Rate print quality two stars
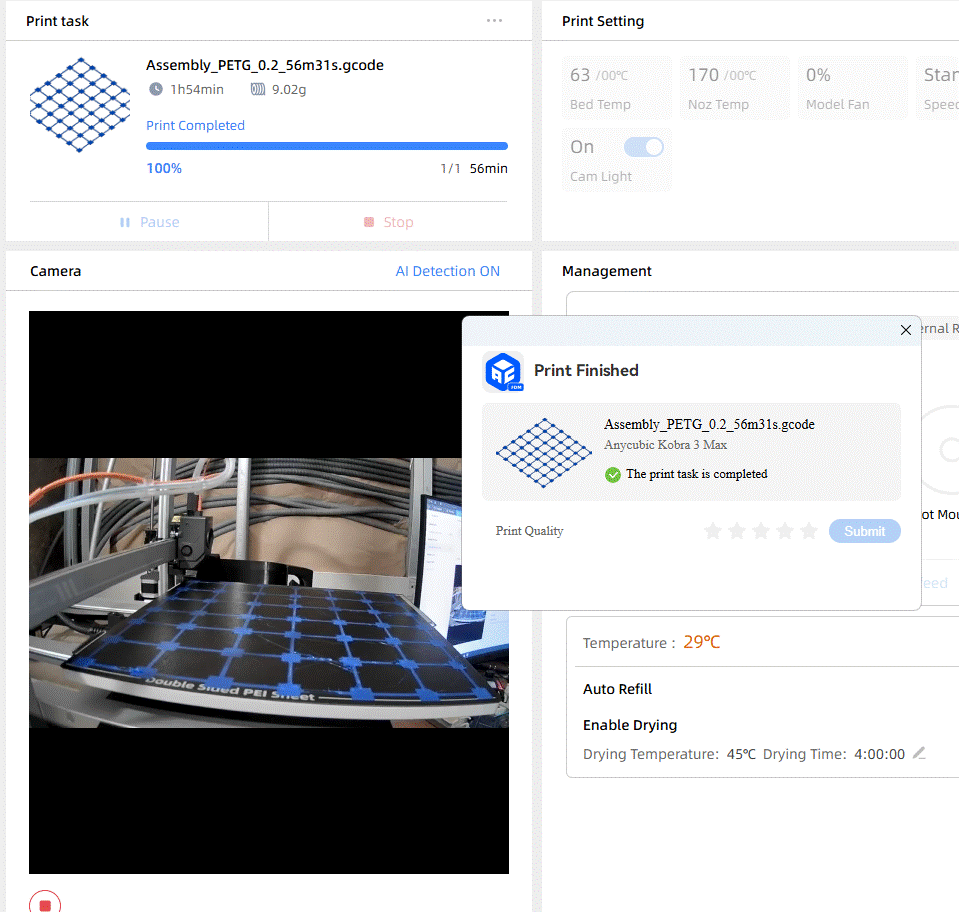Image resolution: width=959 pixels, height=912 pixels. tap(737, 530)
